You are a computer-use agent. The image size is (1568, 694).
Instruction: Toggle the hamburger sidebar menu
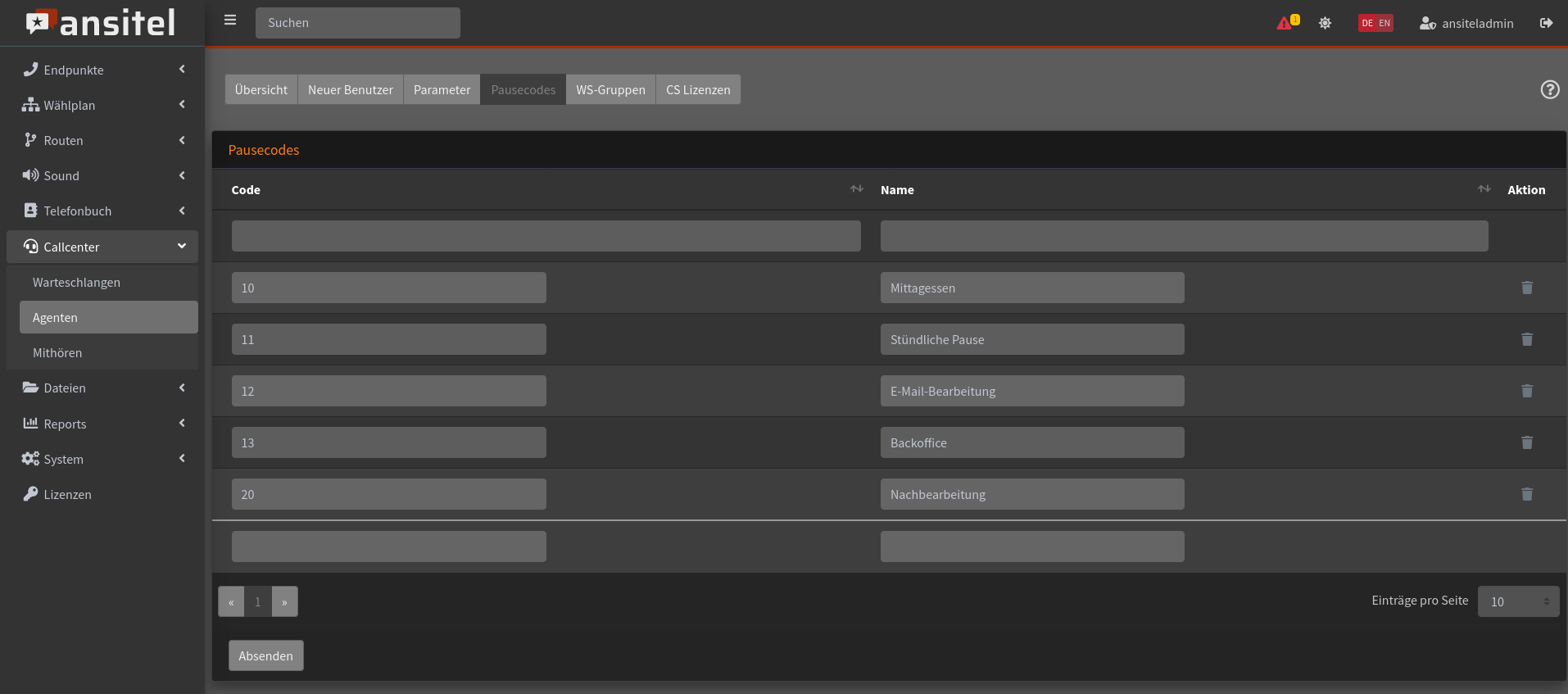(x=230, y=20)
